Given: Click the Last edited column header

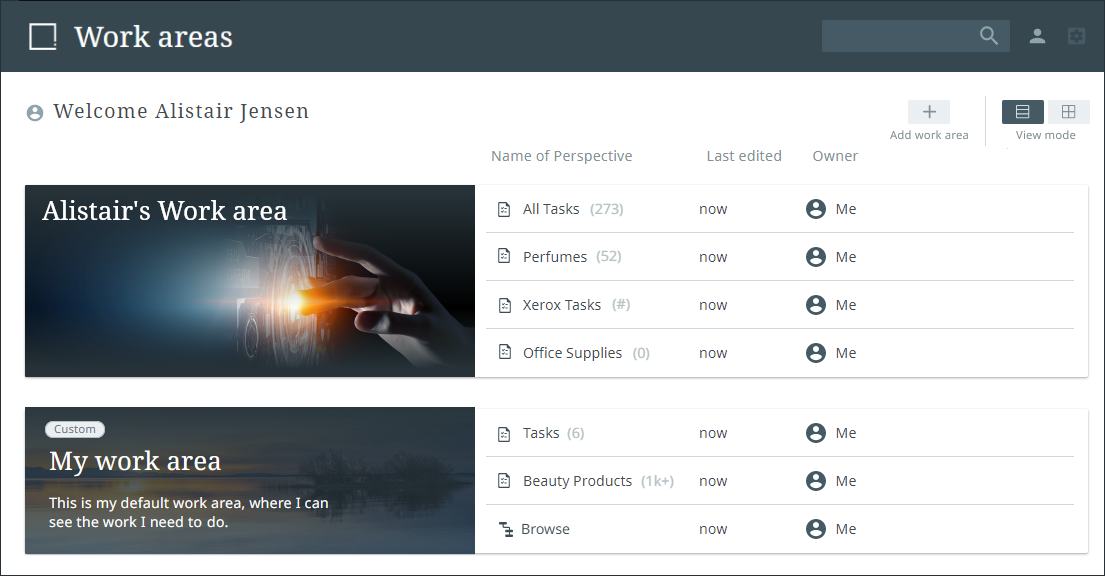Looking at the screenshot, I should coord(744,156).
